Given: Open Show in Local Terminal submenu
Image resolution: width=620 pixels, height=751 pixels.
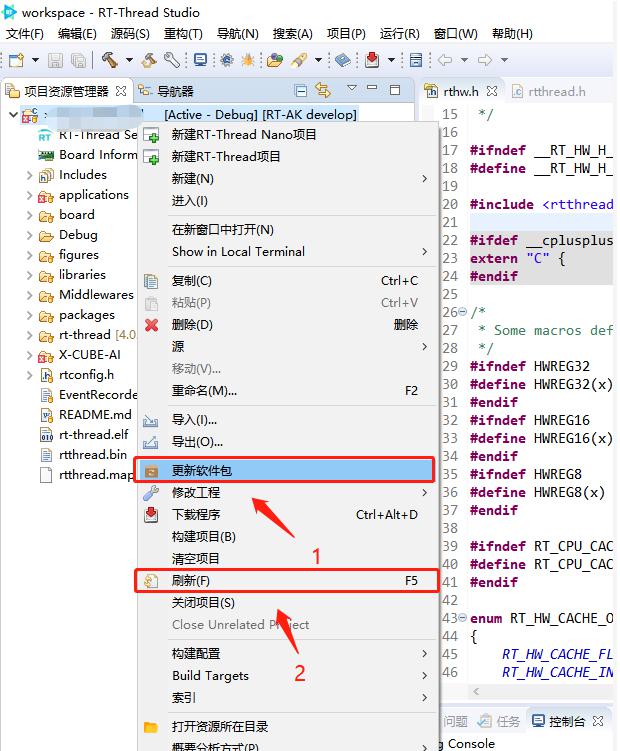Looking at the screenshot, I should click(289, 251).
